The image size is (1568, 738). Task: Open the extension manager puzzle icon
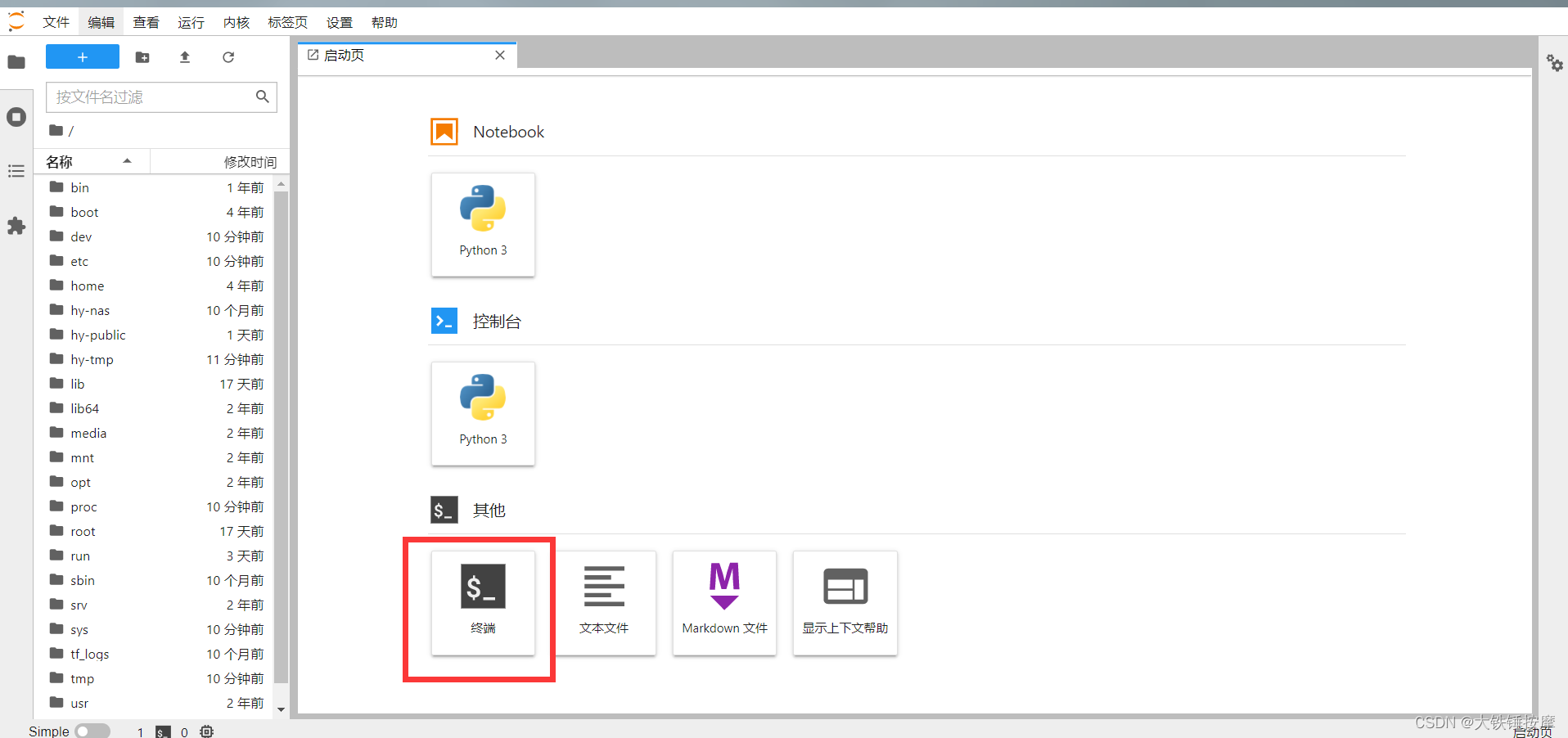[x=16, y=226]
